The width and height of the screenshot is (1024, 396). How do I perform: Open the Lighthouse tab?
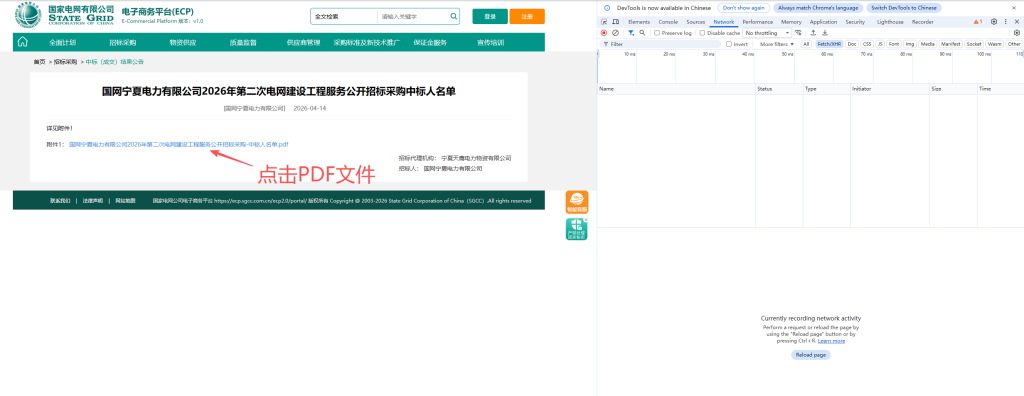click(x=890, y=22)
